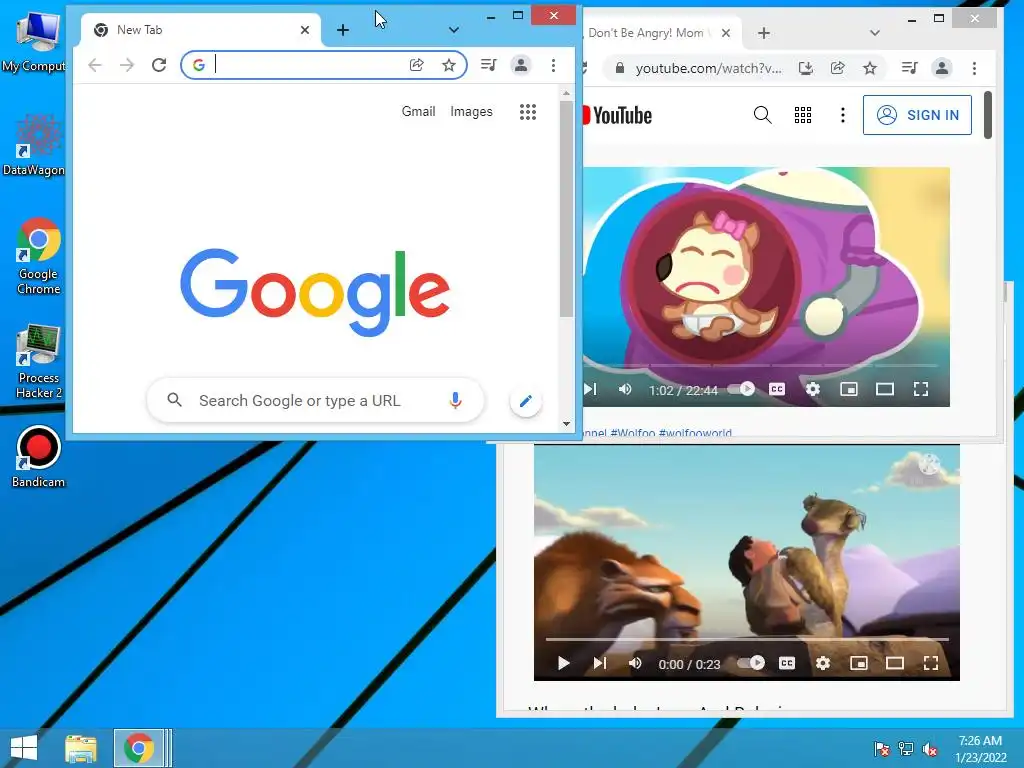Play the 0:23 Ice Age video
The image size is (1024, 768).
click(x=564, y=664)
